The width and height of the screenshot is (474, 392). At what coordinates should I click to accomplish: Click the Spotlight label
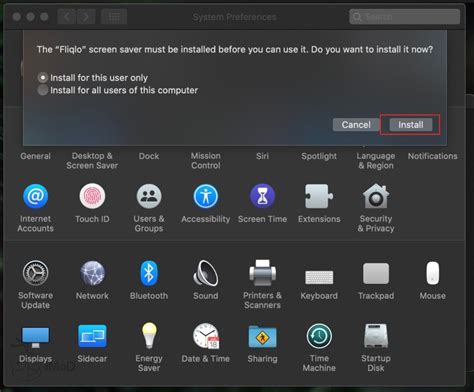pyautogui.click(x=319, y=156)
